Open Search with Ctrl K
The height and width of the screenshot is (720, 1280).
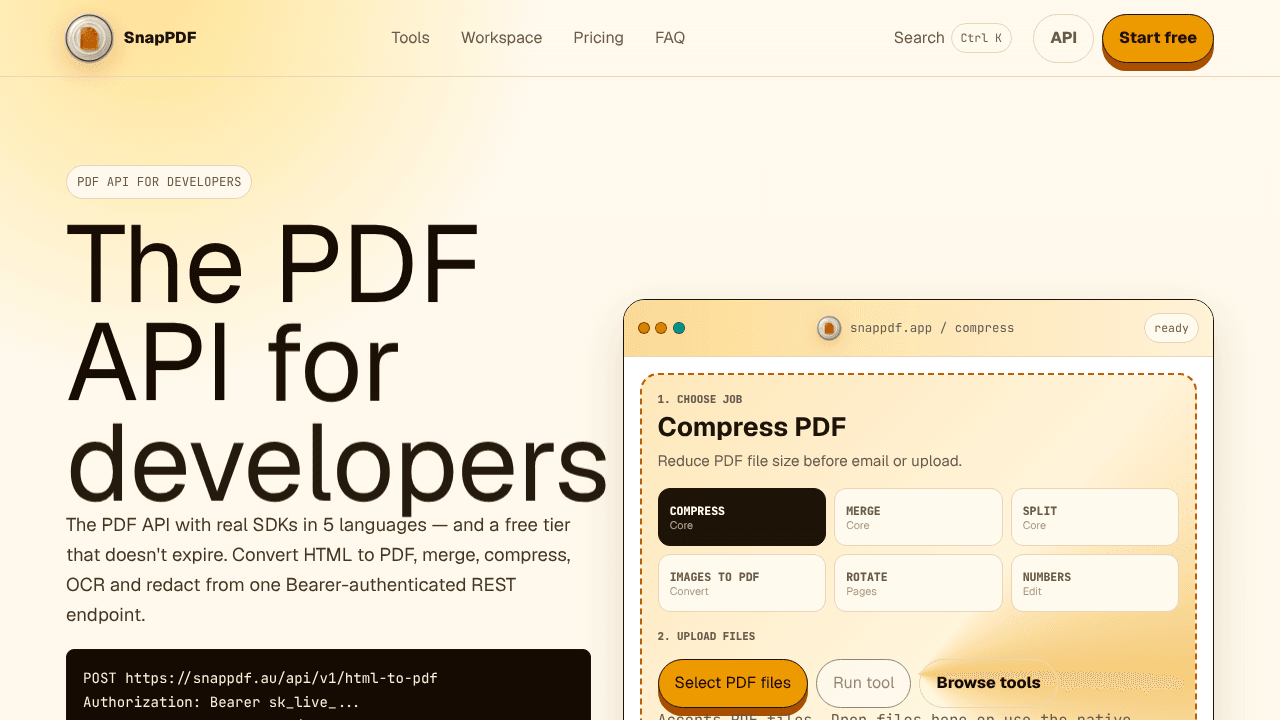[952, 38]
